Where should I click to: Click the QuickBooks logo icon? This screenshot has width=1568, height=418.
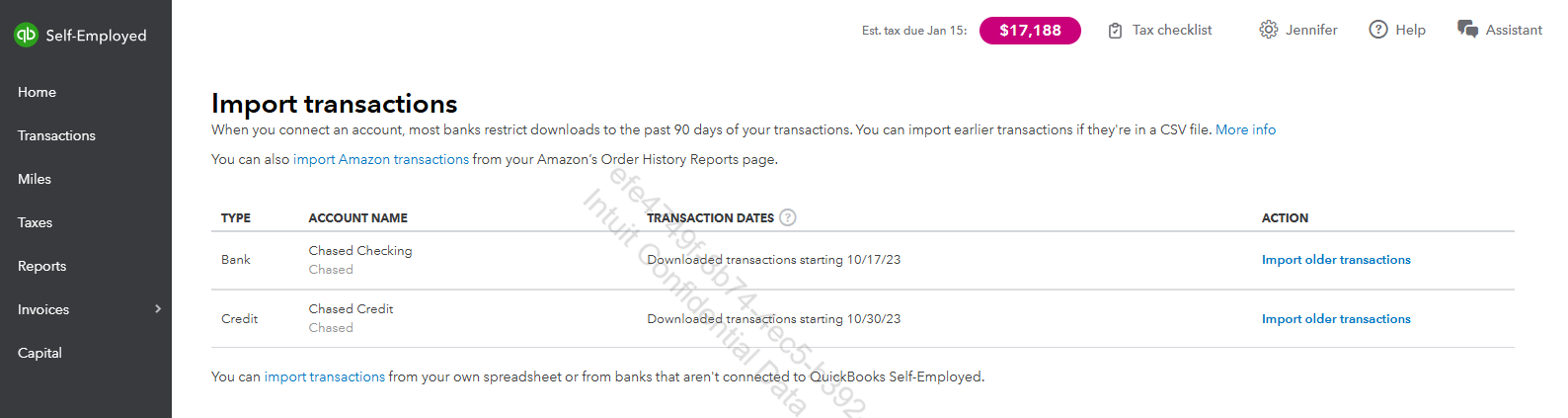[26, 35]
